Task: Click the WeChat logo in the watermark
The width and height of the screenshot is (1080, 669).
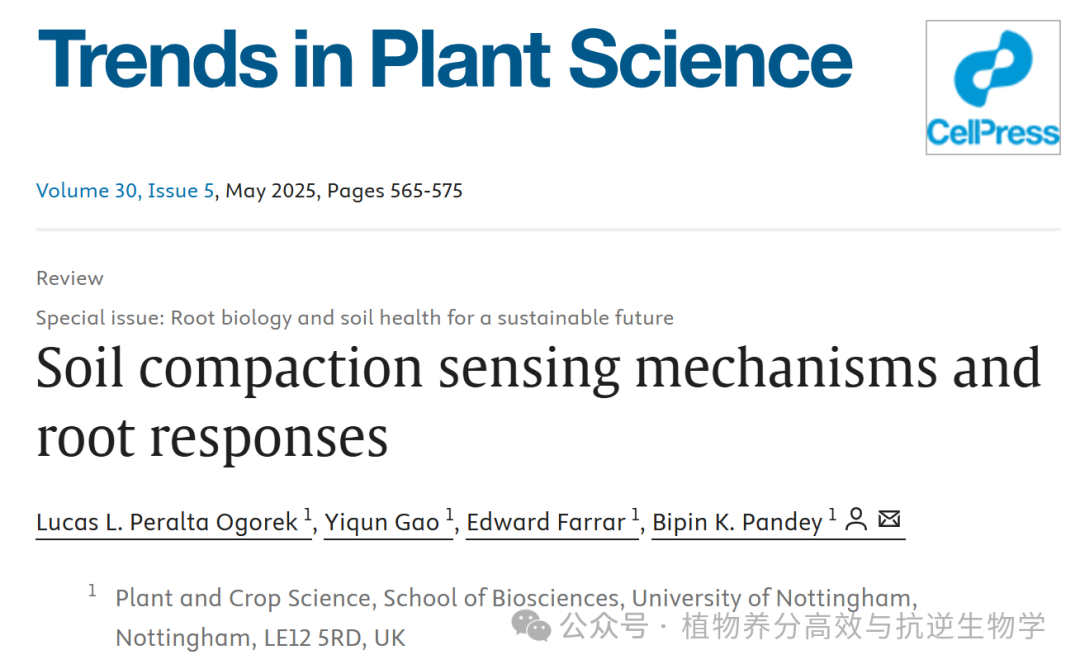Action: click(531, 626)
